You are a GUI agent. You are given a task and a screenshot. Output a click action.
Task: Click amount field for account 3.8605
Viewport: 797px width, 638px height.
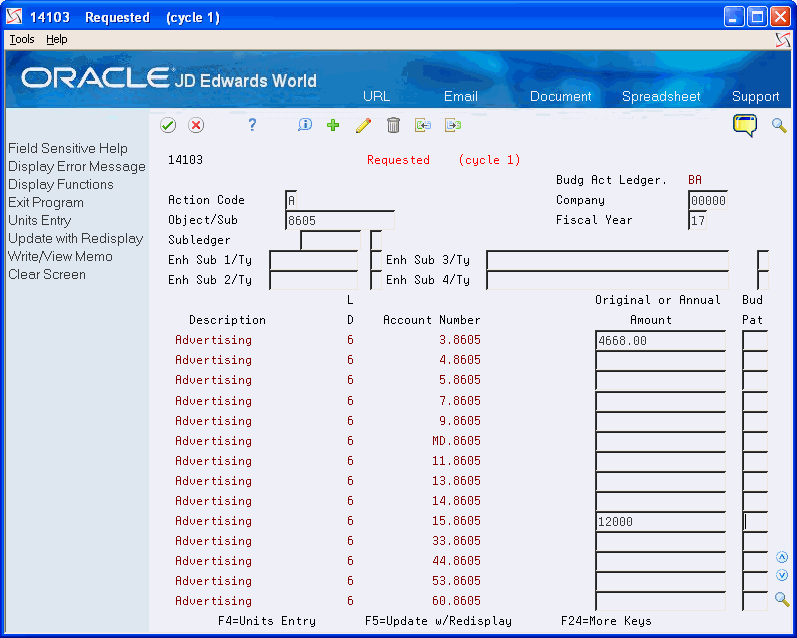(x=660, y=341)
